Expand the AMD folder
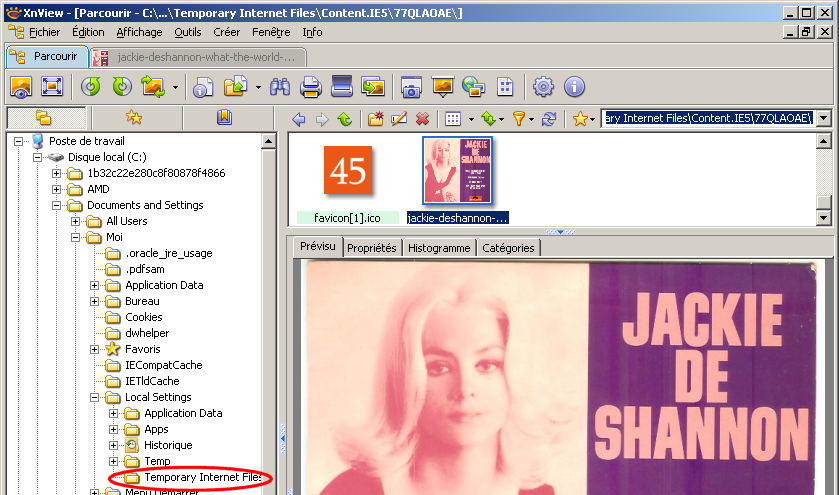 56,189
